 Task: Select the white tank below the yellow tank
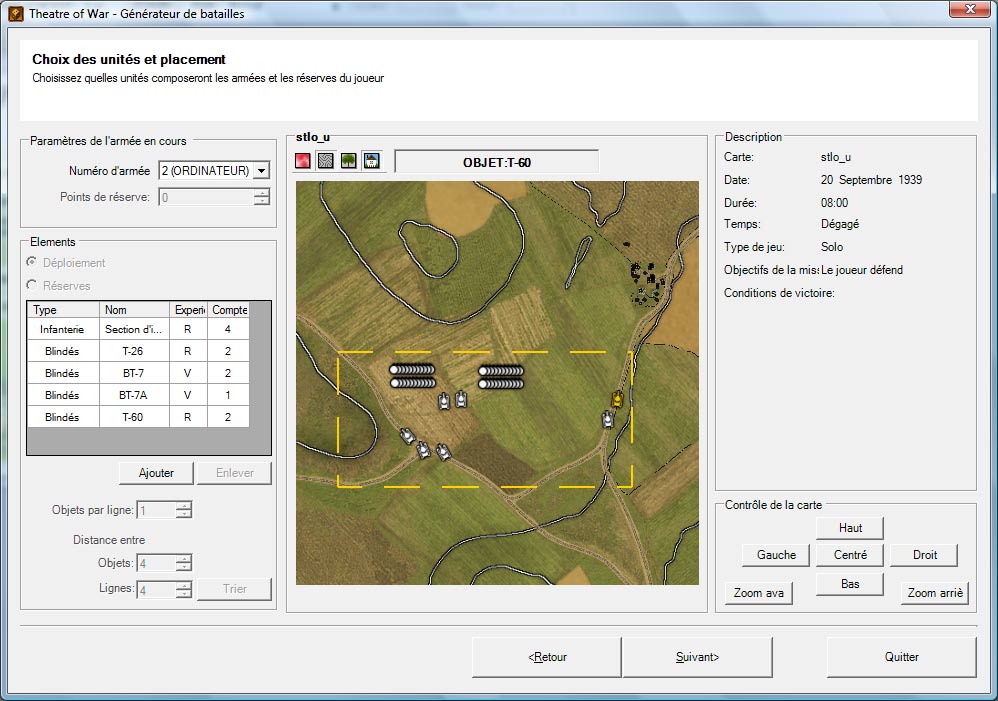click(x=608, y=420)
